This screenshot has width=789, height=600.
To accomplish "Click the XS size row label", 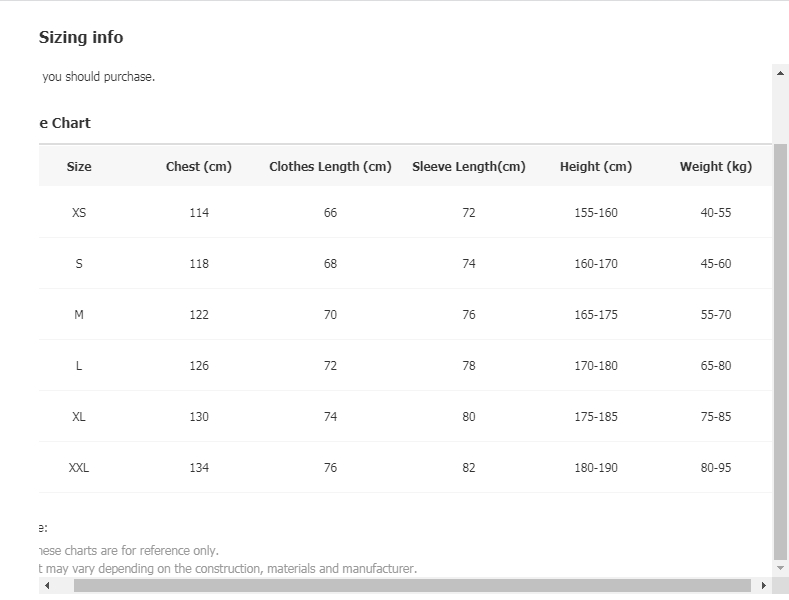I will [x=79, y=213].
